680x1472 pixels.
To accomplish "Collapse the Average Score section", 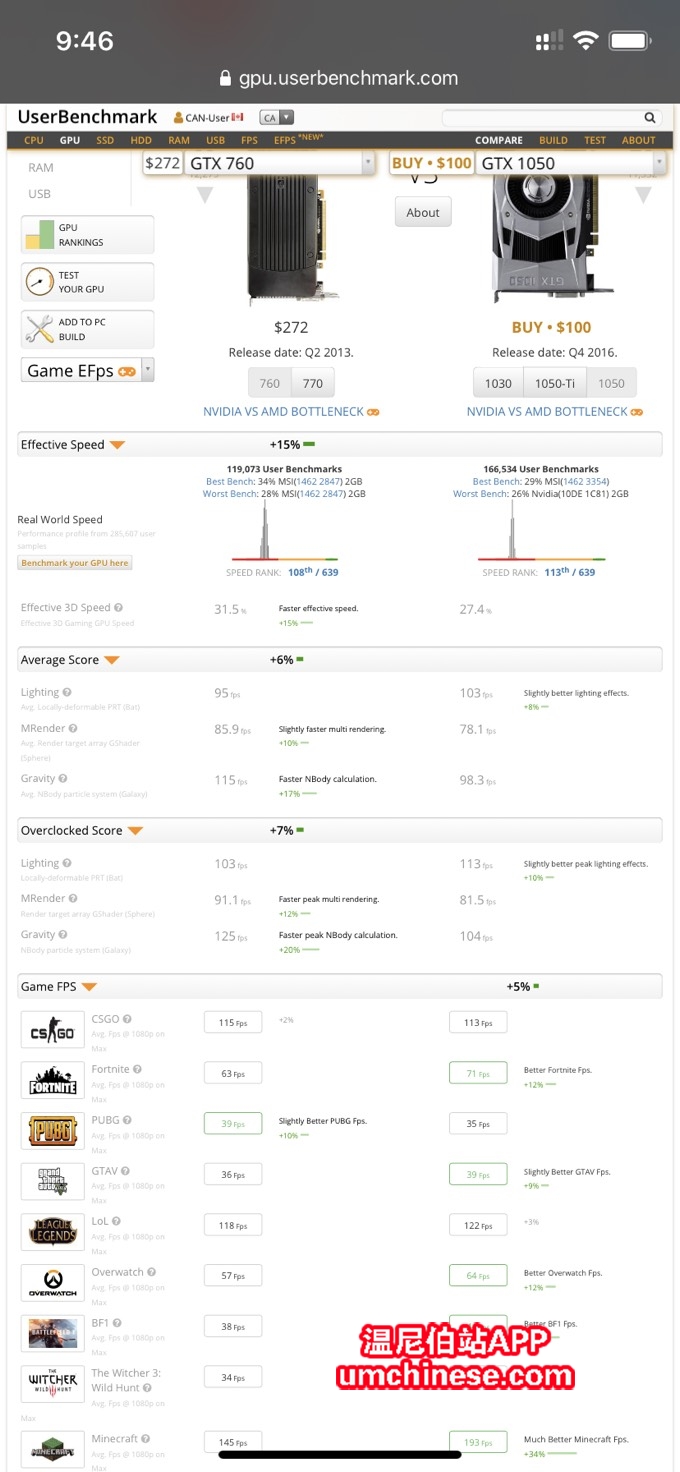I will (112, 660).
